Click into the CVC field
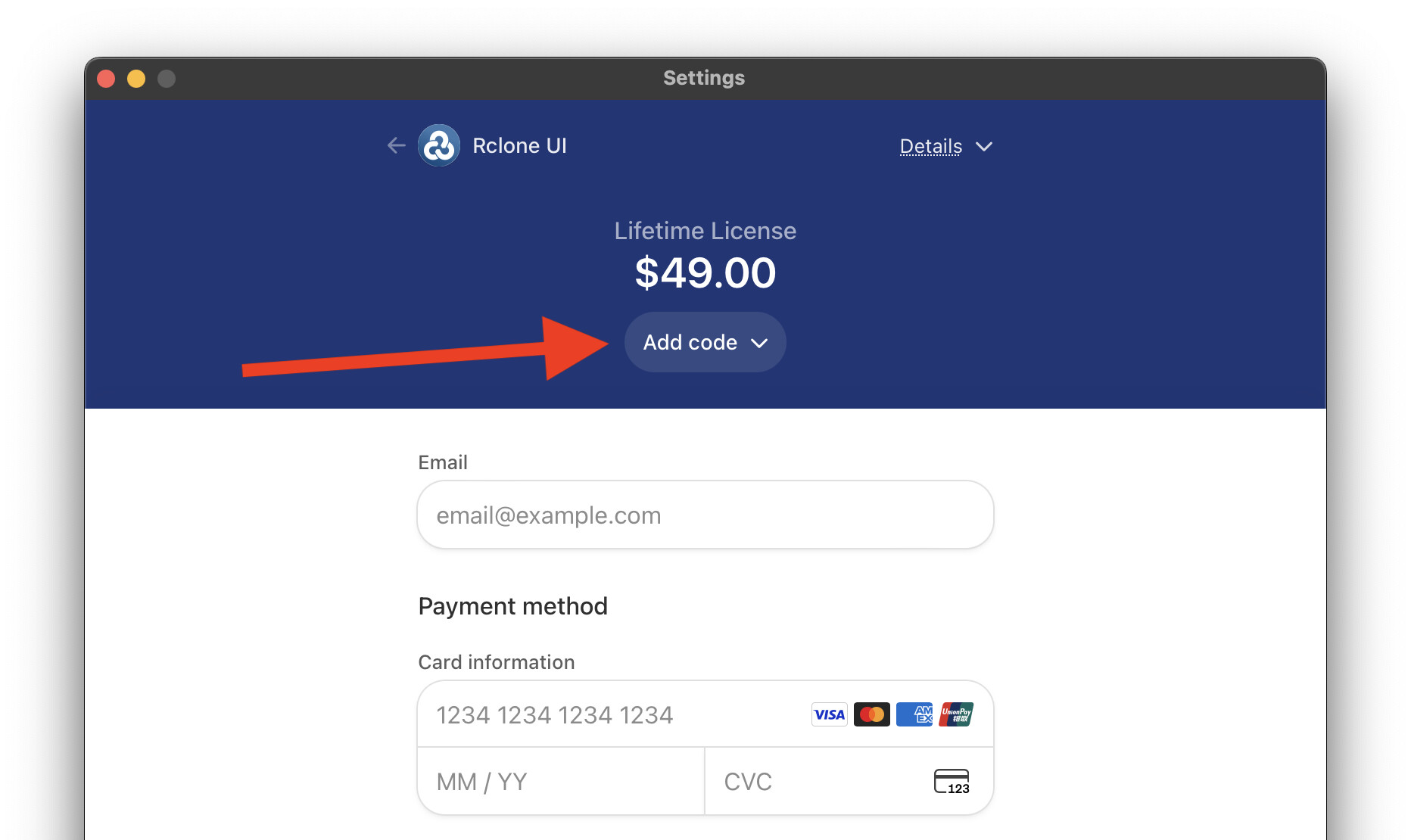1411x840 pixels. (x=818, y=781)
